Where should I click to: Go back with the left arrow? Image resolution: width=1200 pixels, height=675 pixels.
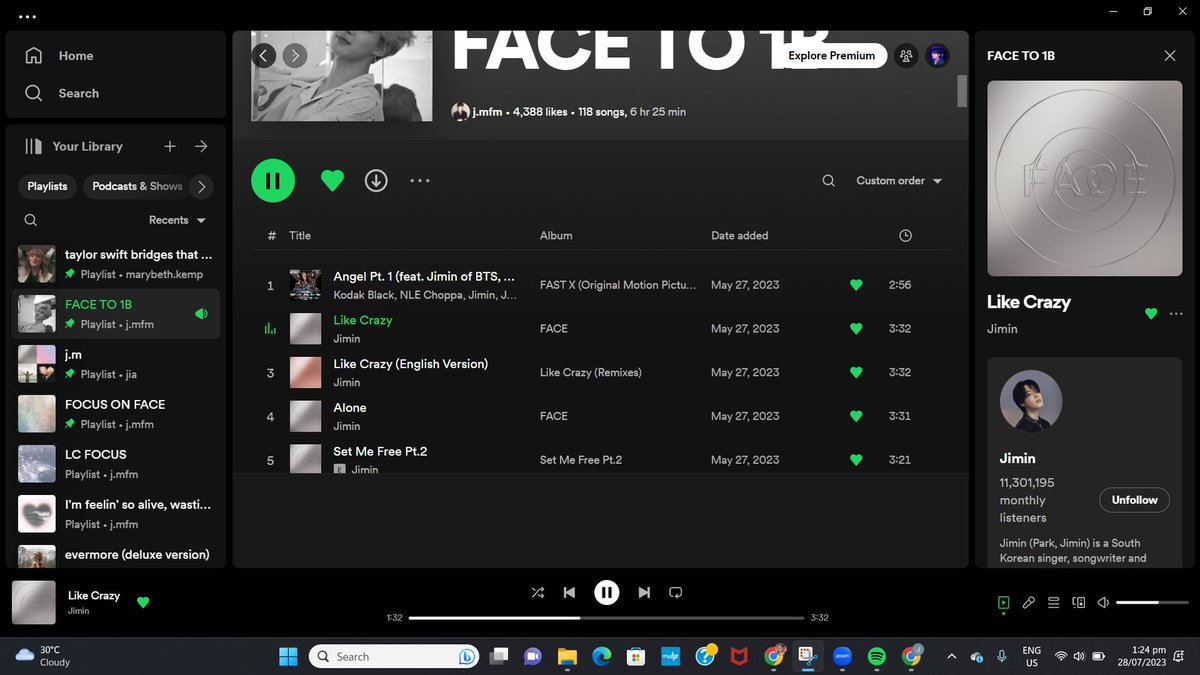coord(263,56)
